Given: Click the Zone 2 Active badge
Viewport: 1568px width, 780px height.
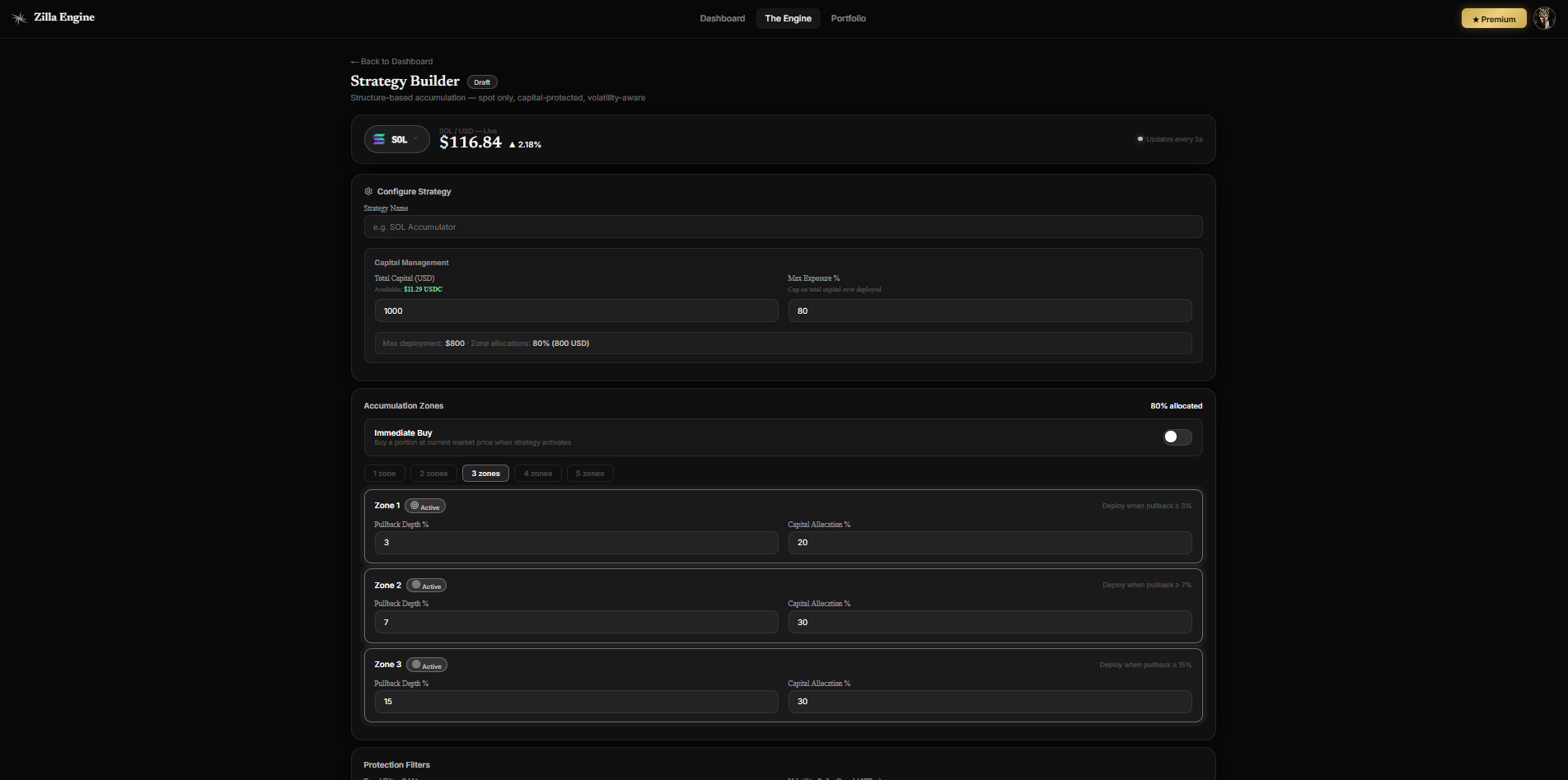Looking at the screenshot, I should coord(427,586).
